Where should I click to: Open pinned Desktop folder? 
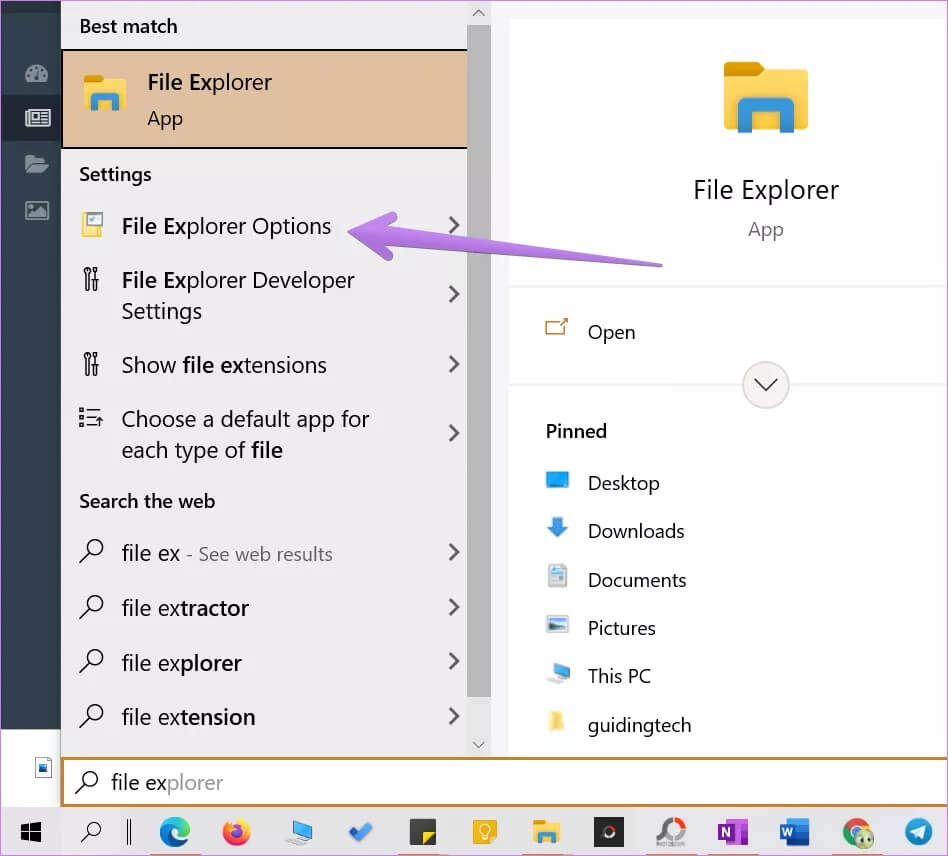coord(623,483)
